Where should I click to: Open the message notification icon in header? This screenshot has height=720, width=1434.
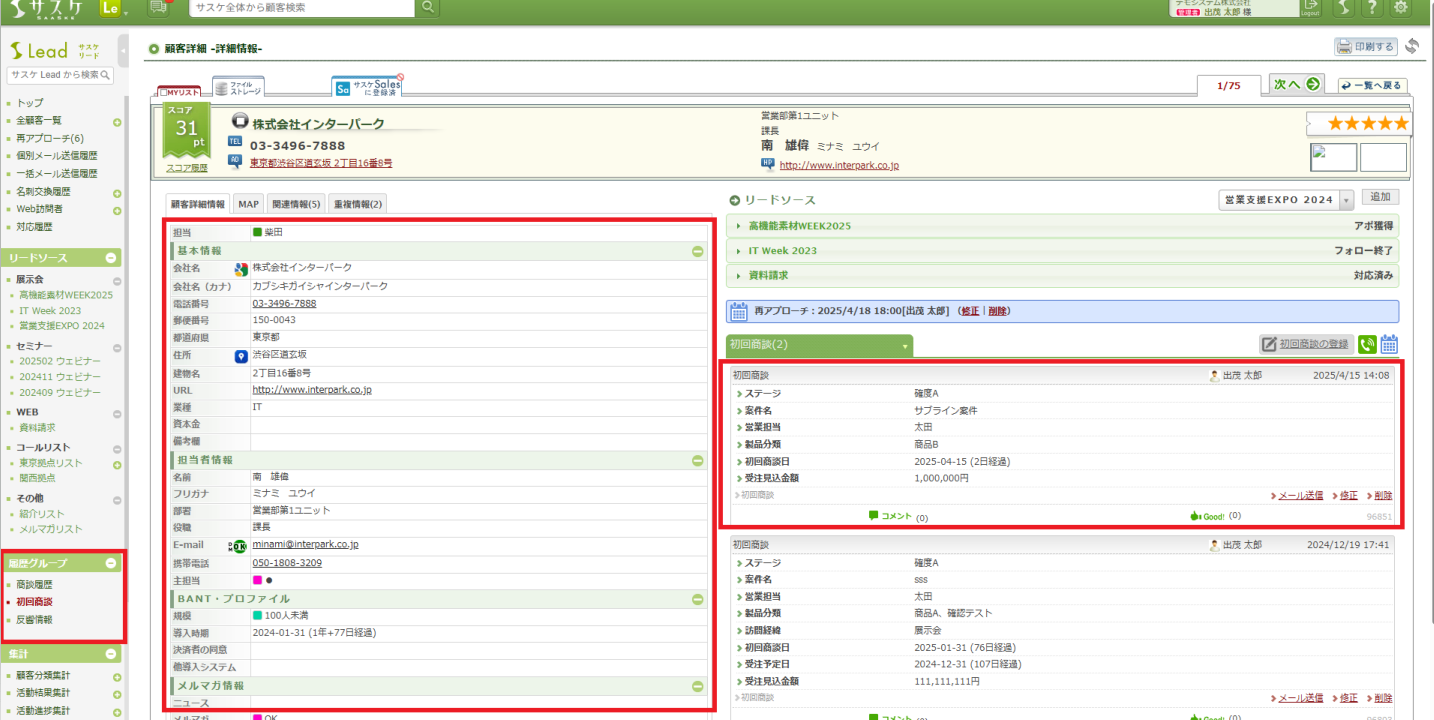[x=158, y=7]
